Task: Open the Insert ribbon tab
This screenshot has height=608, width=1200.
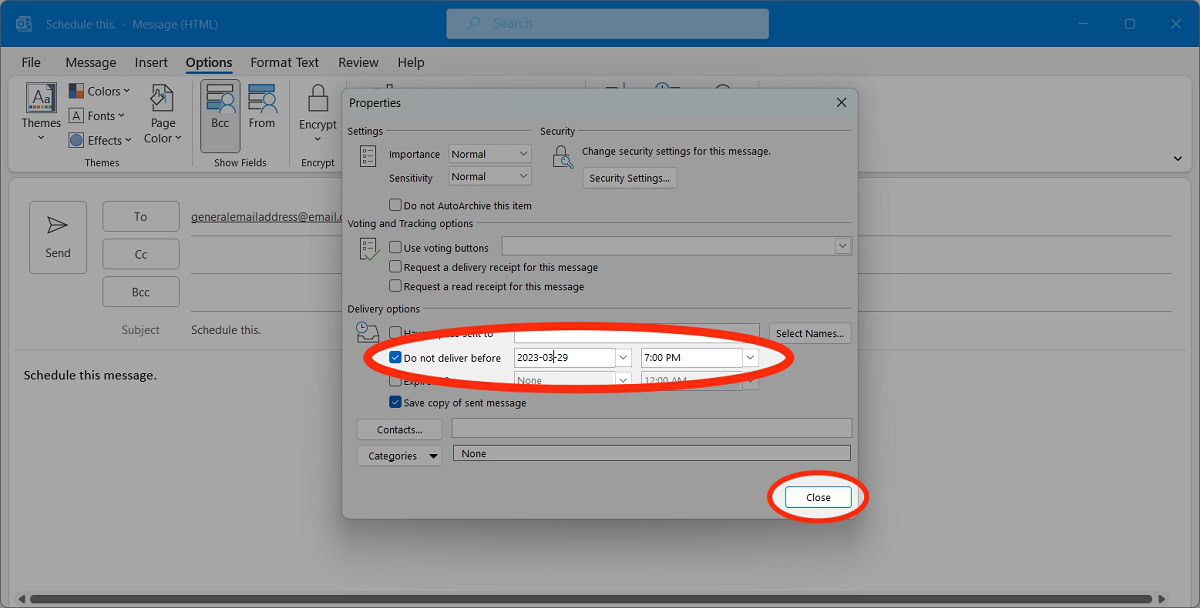Action: [151, 62]
